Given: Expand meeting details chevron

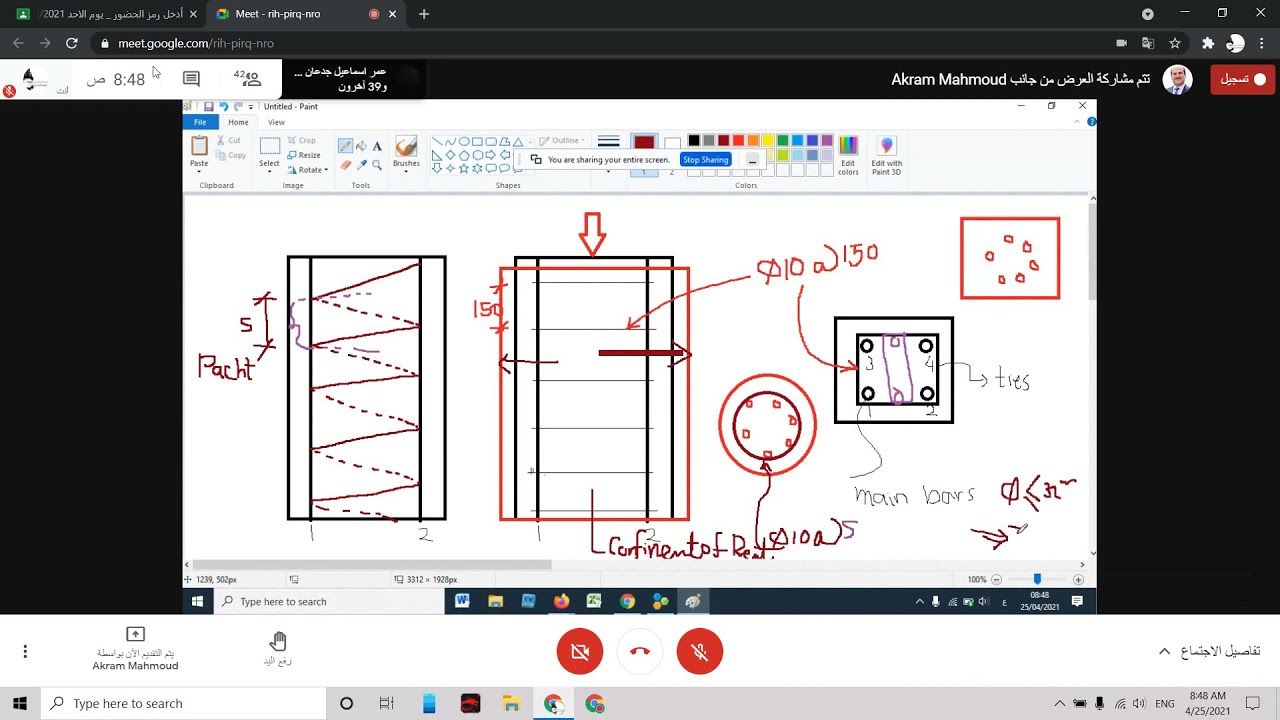Looking at the screenshot, I should tap(1164, 651).
